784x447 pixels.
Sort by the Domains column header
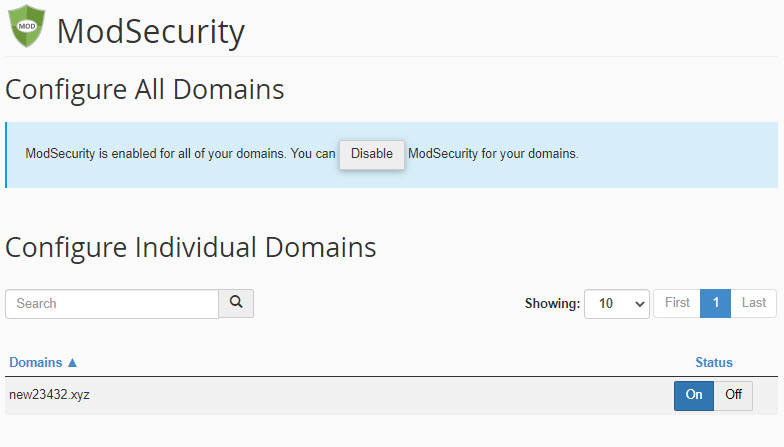point(36,362)
